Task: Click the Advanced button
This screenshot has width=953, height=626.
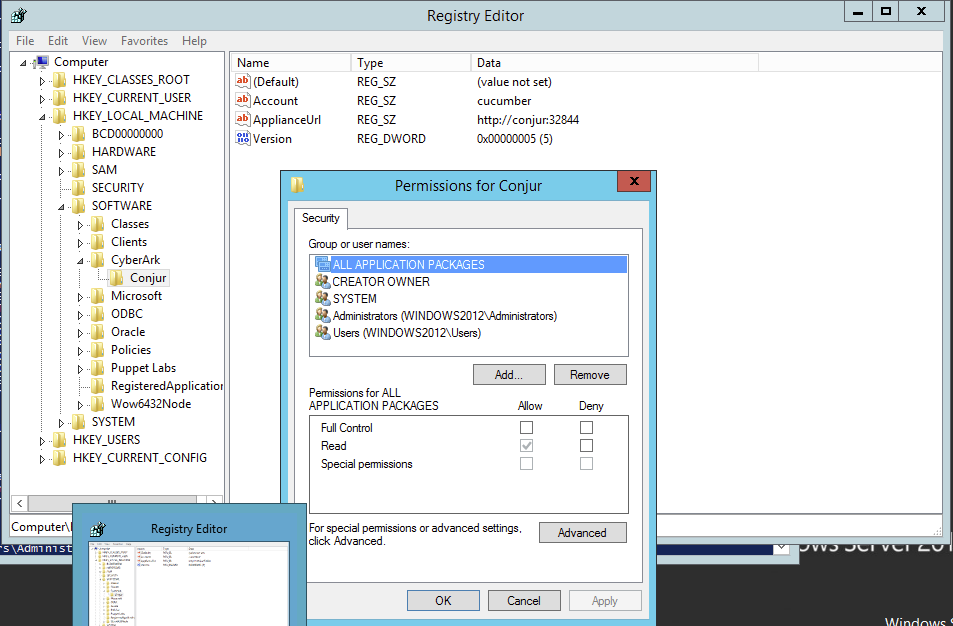Action: point(582,532)
